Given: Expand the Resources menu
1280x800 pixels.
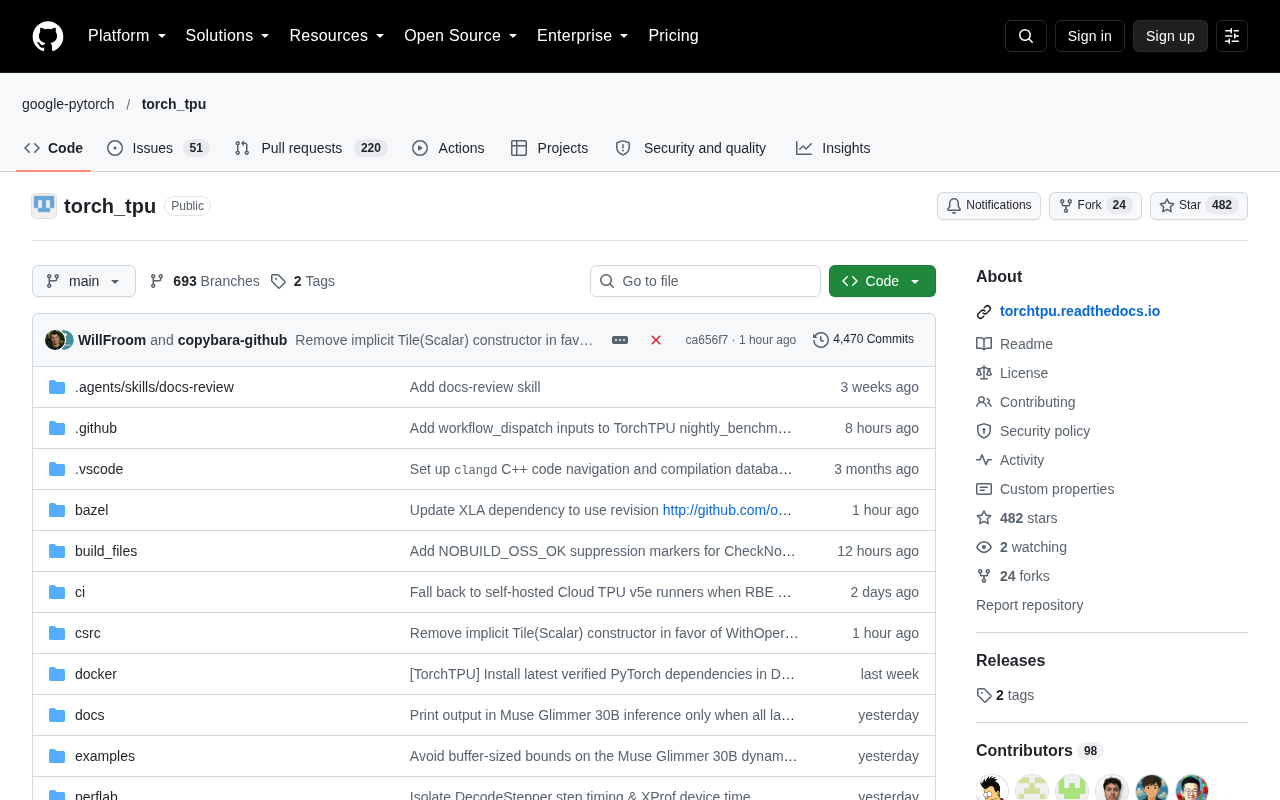Looking at the screenshot, I should [337, 36].
